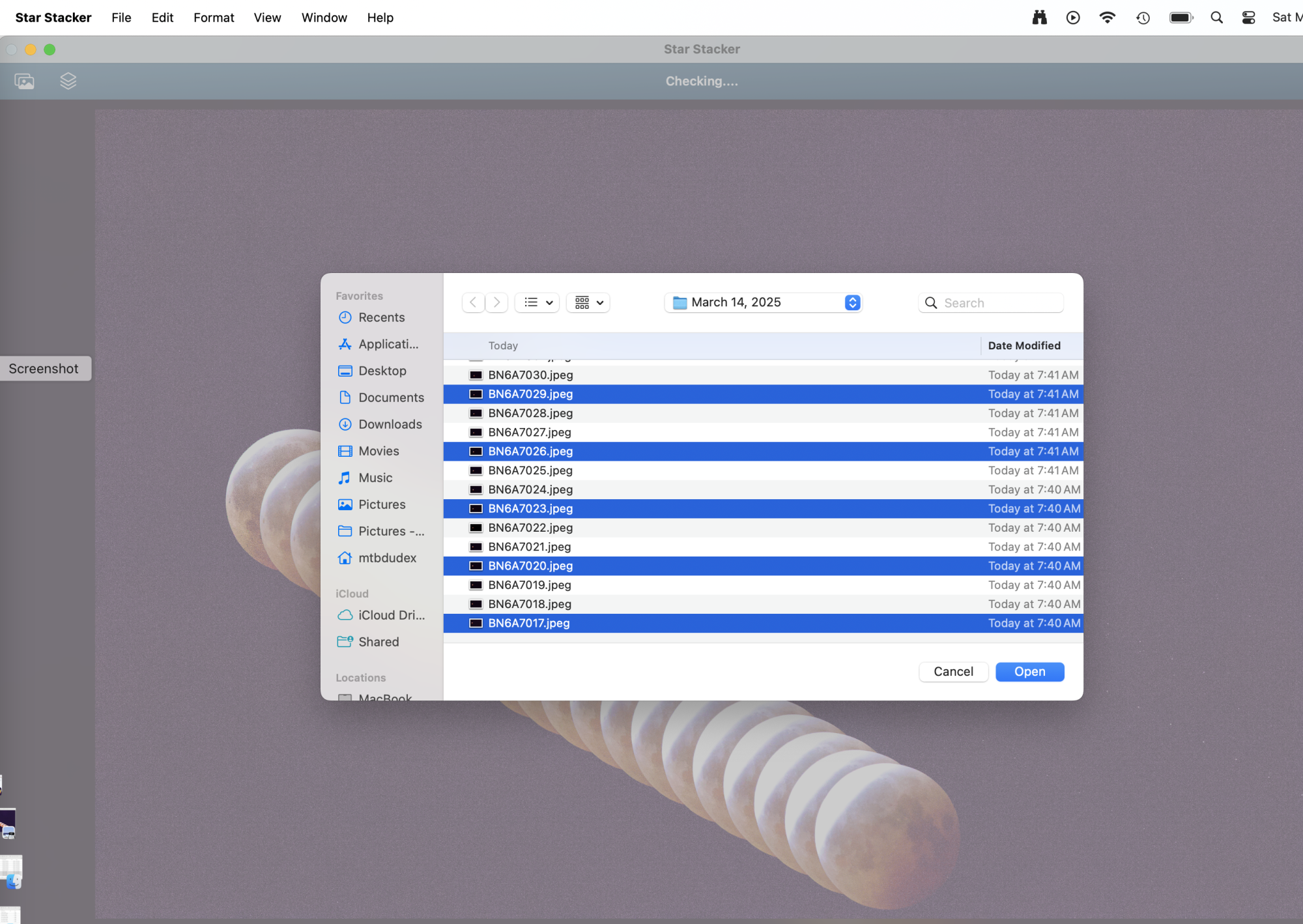Click the battery status icon
This screenshot has width=1303, height=924.
tap(1181, 18)
